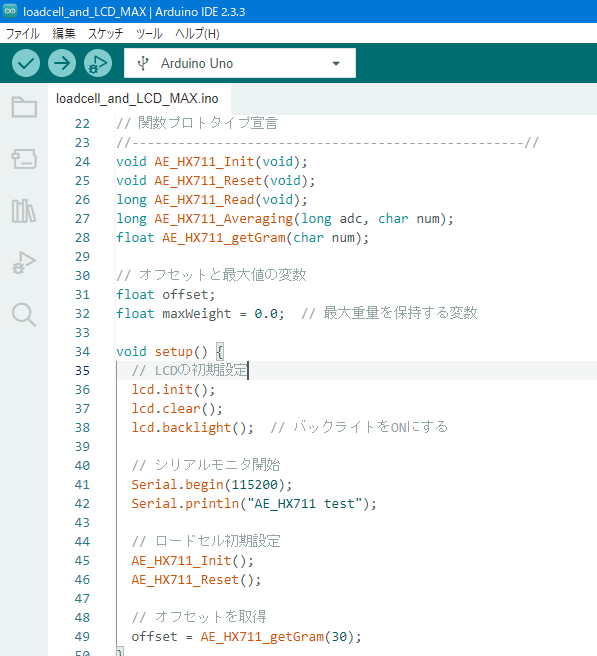Click AE_HX711_Reset(); on line 46
Viewport: 597px width, 656px height.
(x=196, y=580)
